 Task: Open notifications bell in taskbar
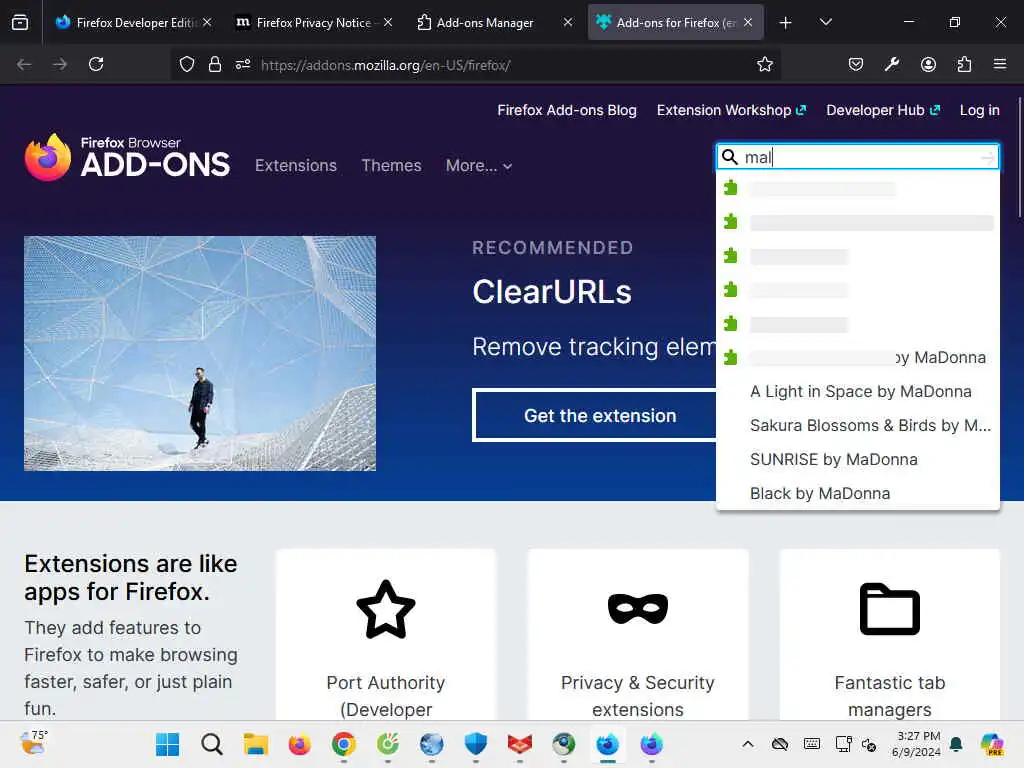point(956,744)
